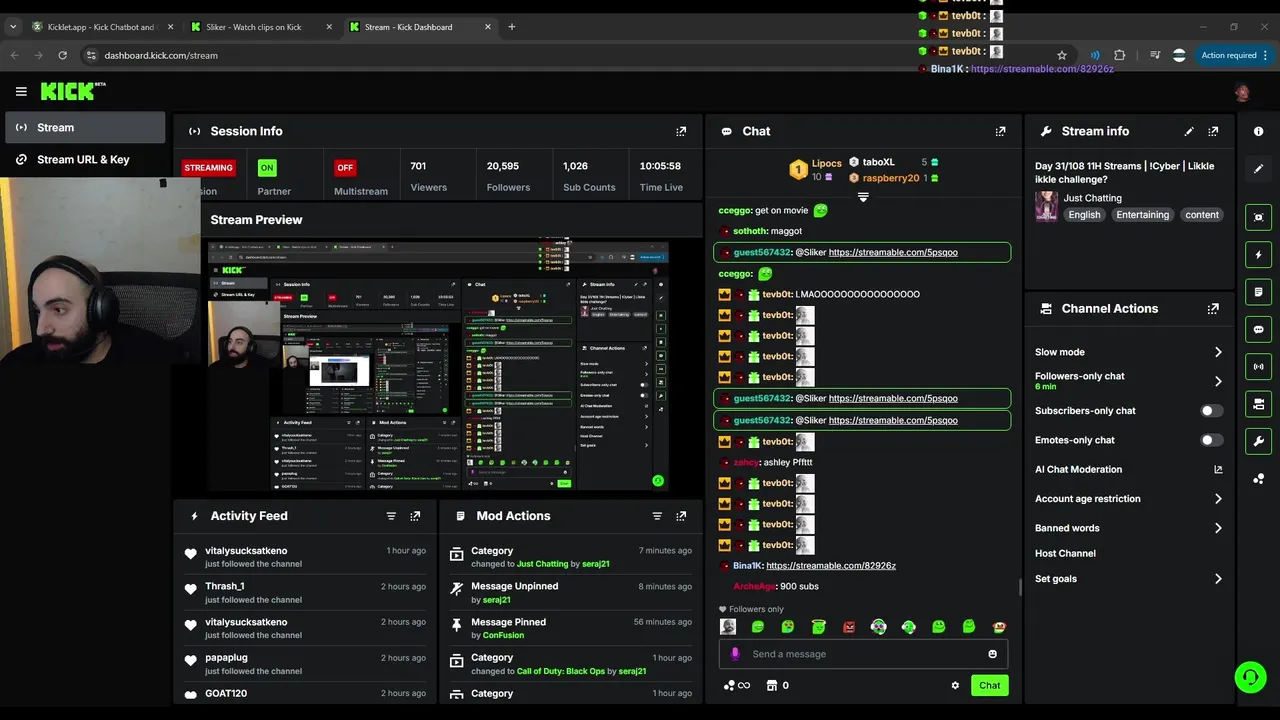The height and width of the screenshot is (720, 1280).
Task: Expand Account age restriction options
Action: coord(1218,499)
